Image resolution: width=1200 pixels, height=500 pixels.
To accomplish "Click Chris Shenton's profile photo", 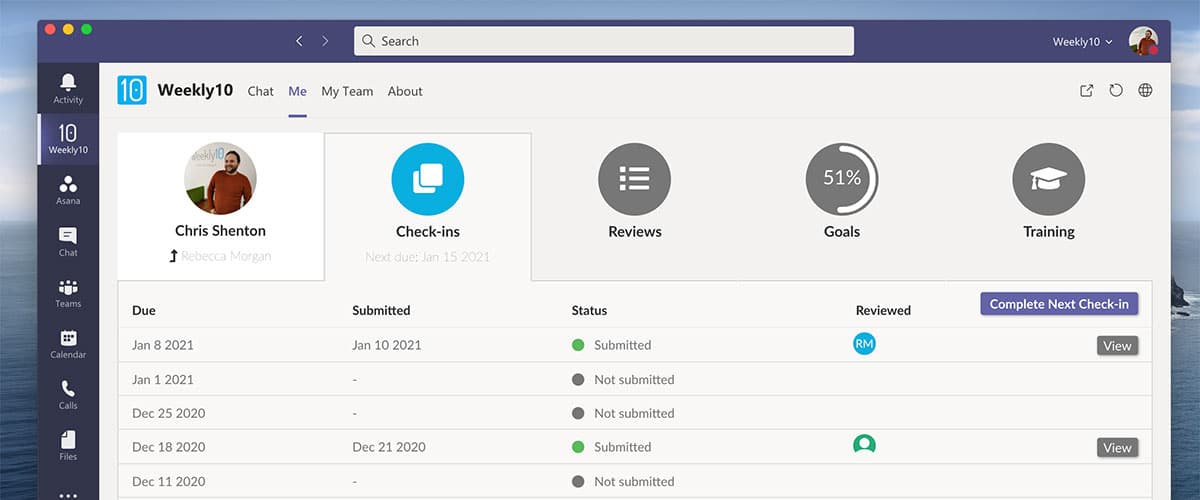I will [220, 178].
